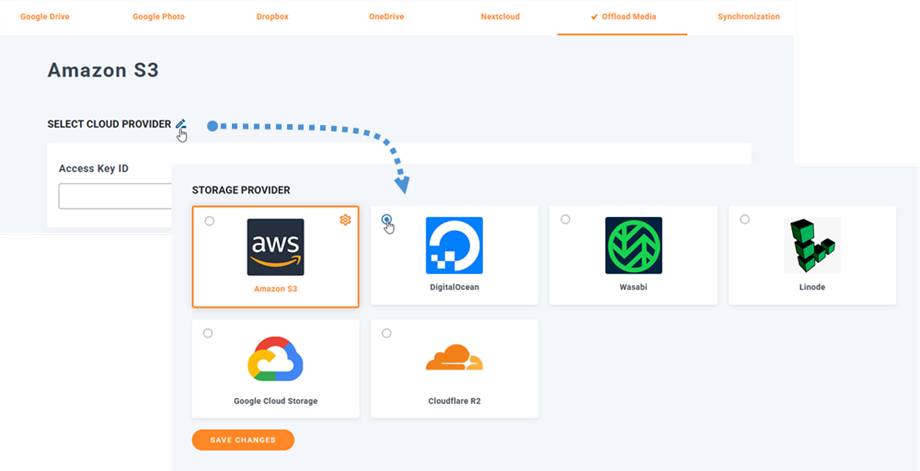The width and height of the screenshot is (920, 471).
Task: Enable the Google Cloud Storage radio button
Action: (x=208, y=333)
